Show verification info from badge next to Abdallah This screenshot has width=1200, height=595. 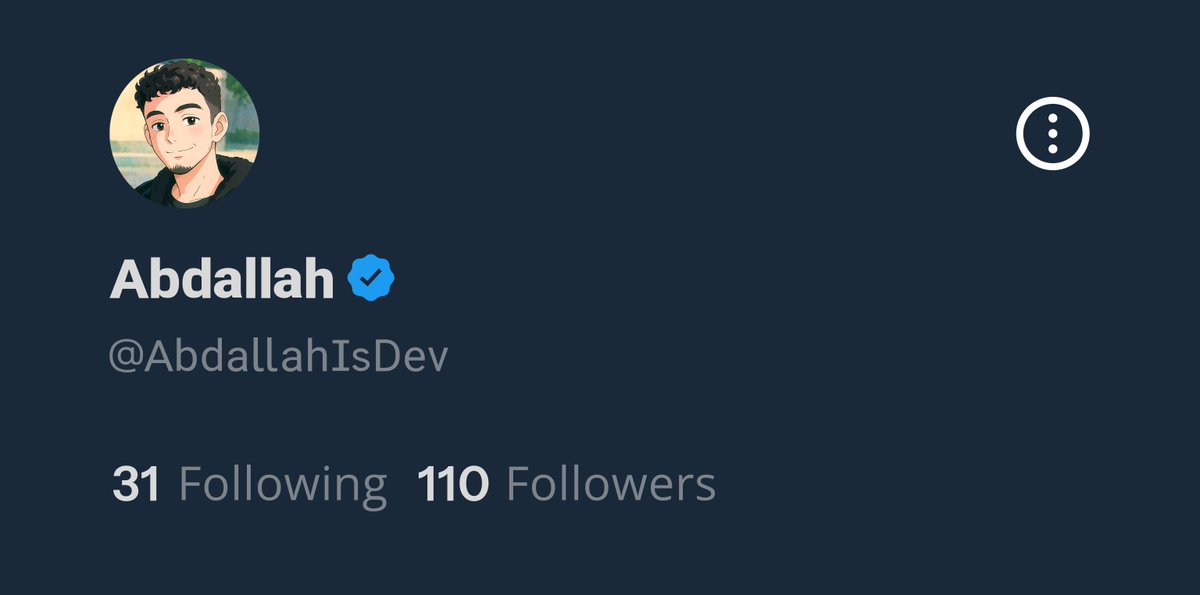pos(371,278)
